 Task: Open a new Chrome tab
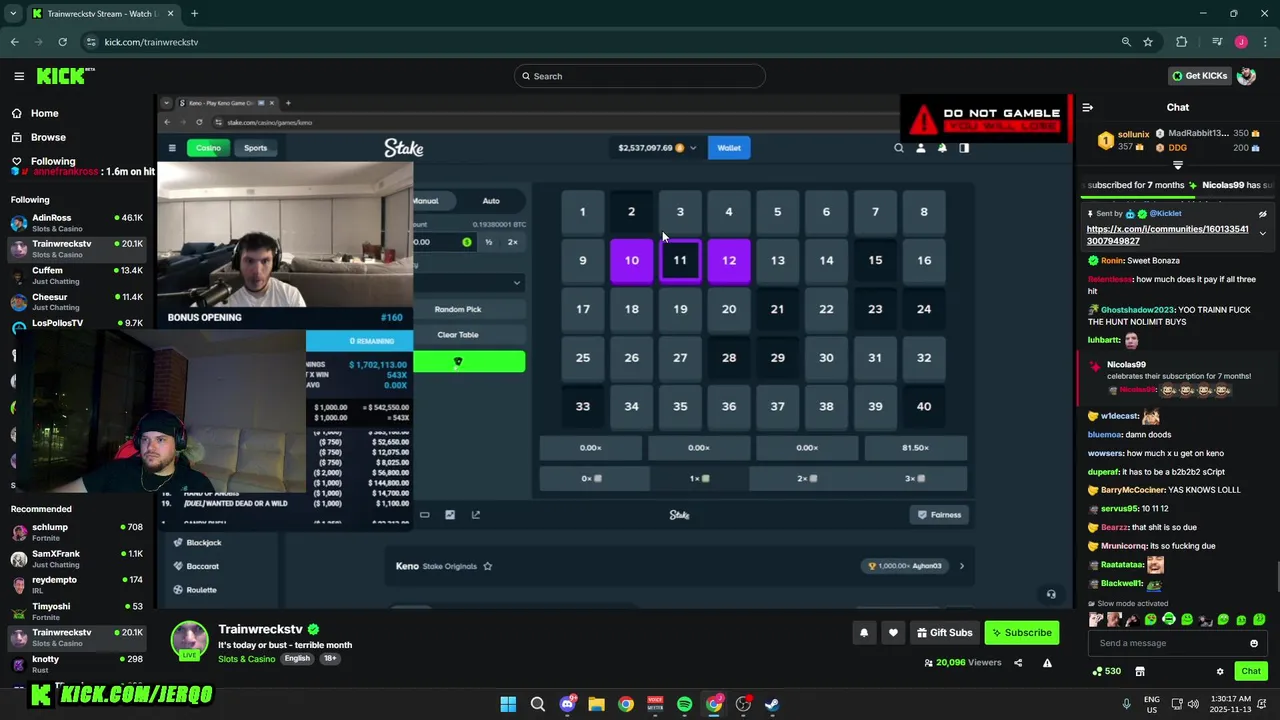(x=194, y=14)
